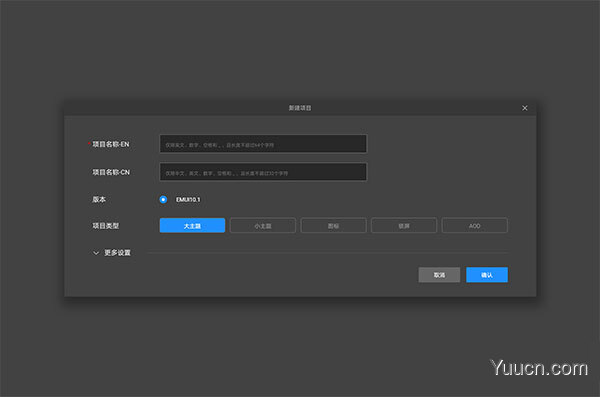Screen dimensions: 600x397
Task: Choose the 小主题 project type
Action: 263,225
